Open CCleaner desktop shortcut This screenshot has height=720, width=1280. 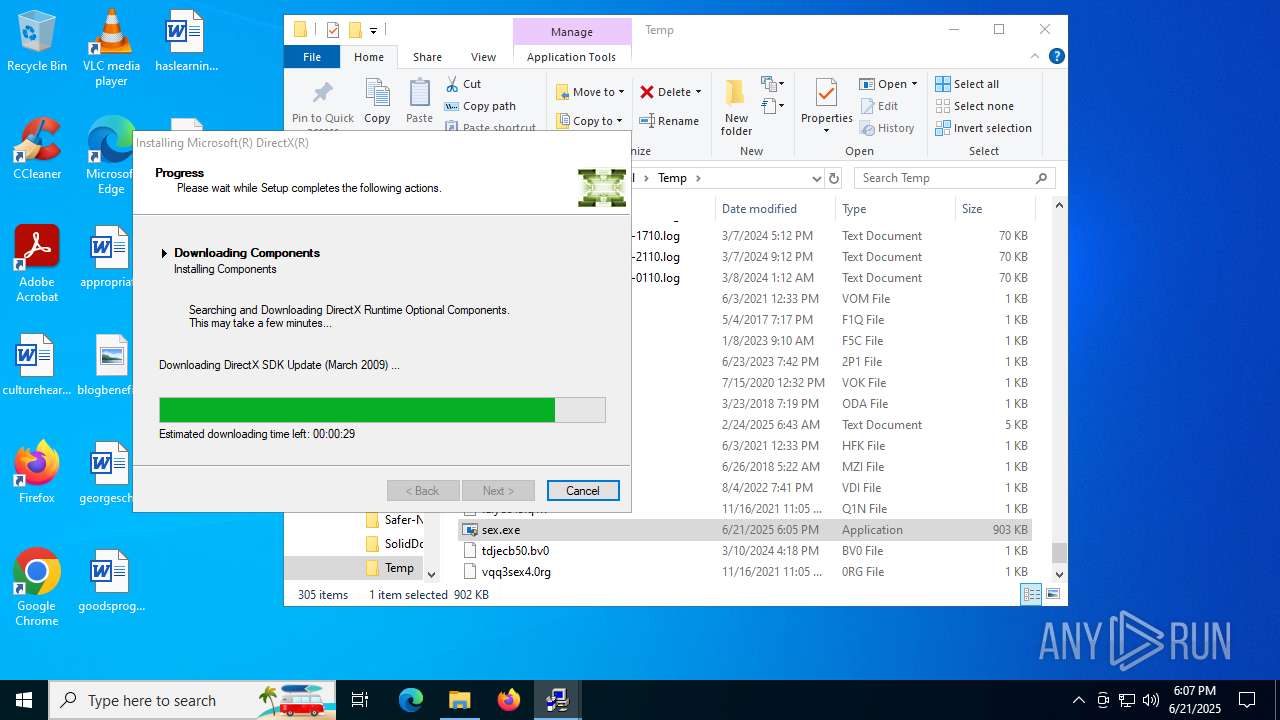click(37, 149)
